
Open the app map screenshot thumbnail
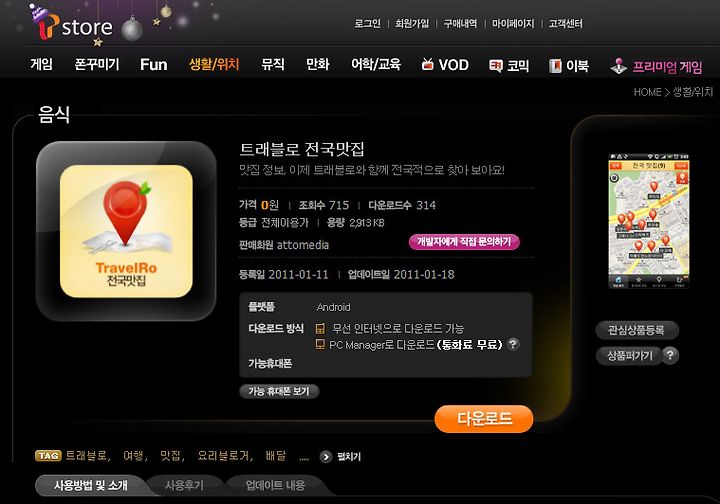(648, 221)
